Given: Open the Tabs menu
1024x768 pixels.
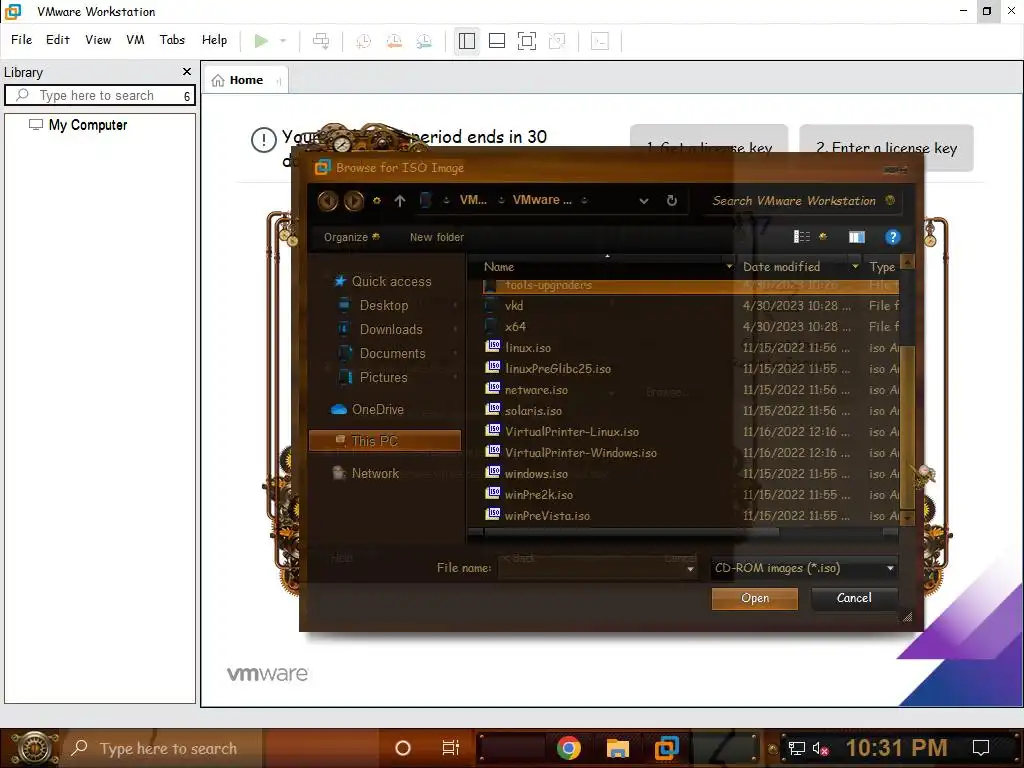Looking at the screenshot, I should (172, 40).
